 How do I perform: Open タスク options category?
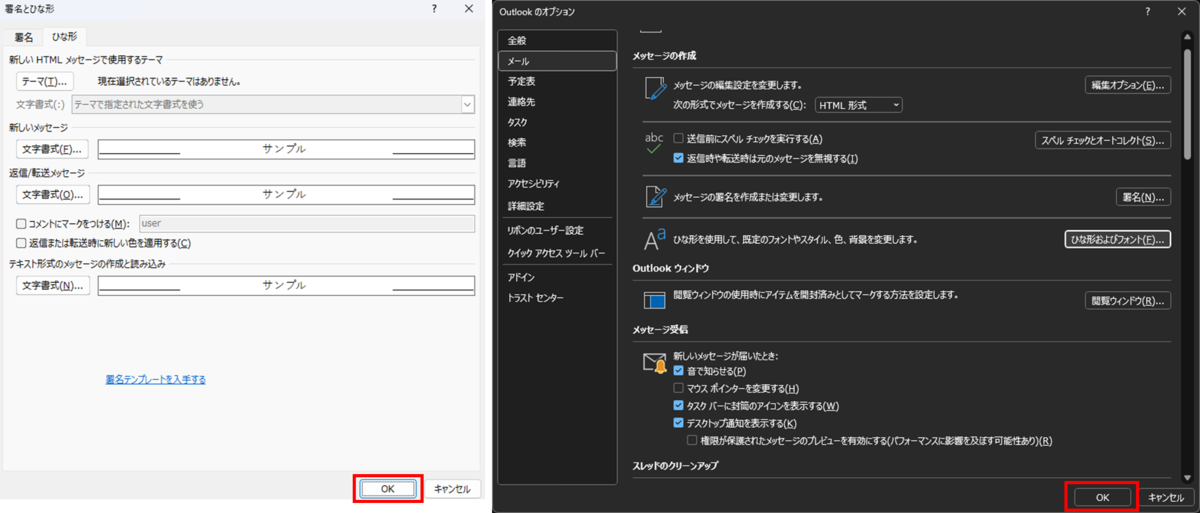(557, 122)
